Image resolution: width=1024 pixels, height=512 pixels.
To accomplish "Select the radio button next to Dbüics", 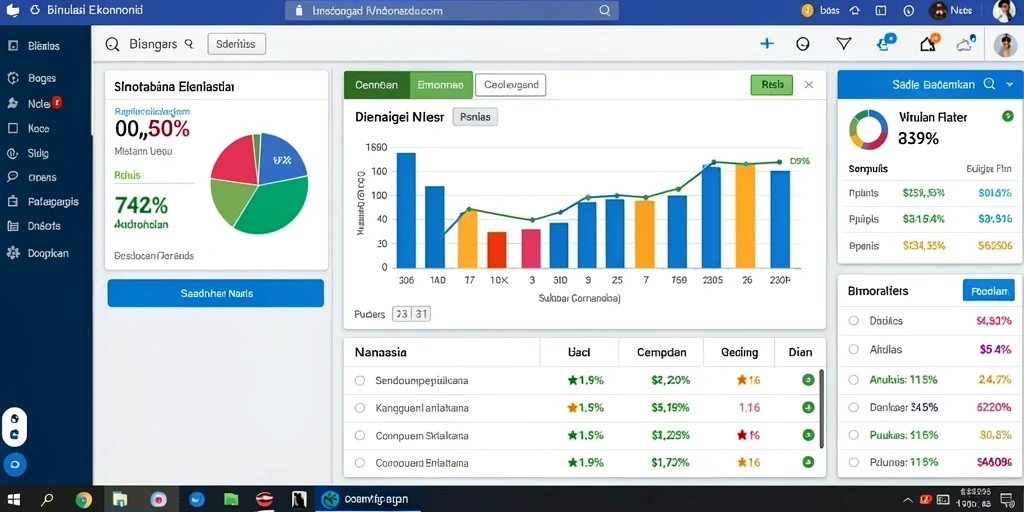I will [x=853, y=321].
